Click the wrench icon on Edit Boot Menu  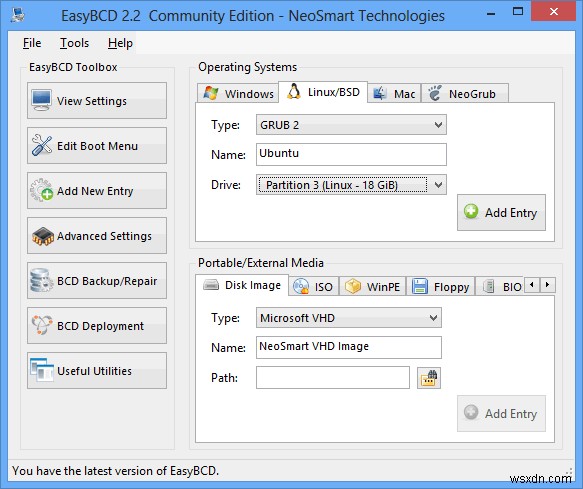pyautogui.click(x=42, y=145)
